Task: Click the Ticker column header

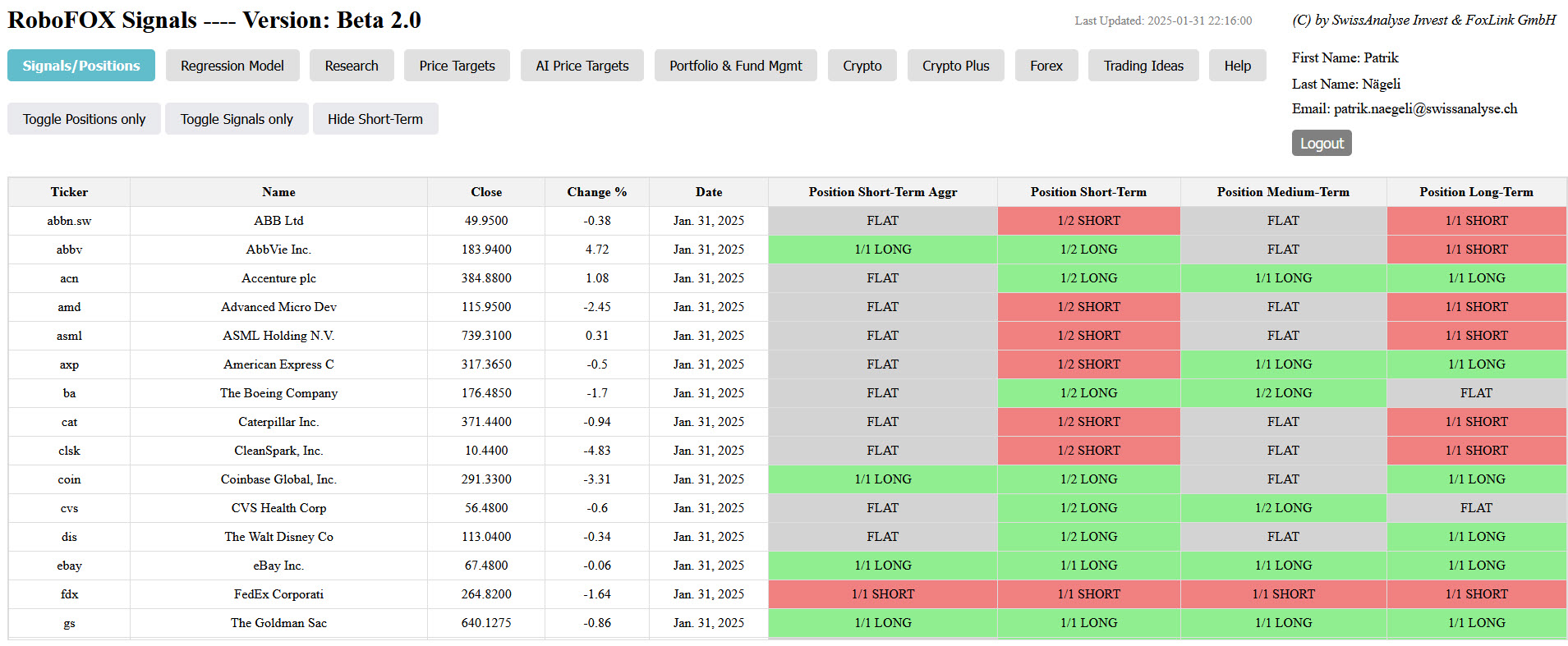Action: (x=69, y=192)
